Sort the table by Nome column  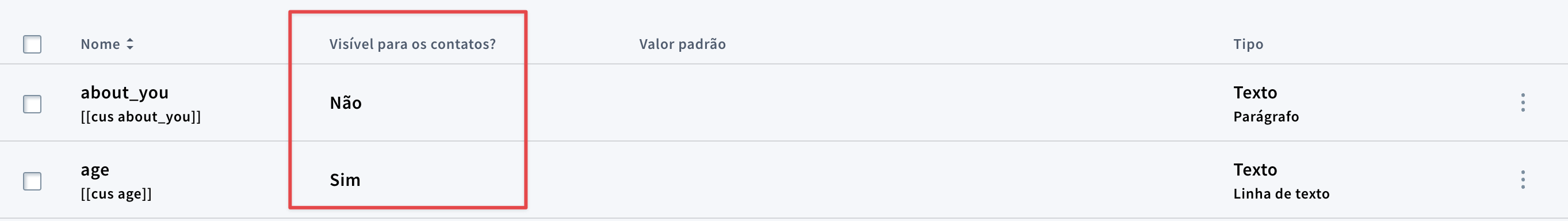(x=101, y=44)
